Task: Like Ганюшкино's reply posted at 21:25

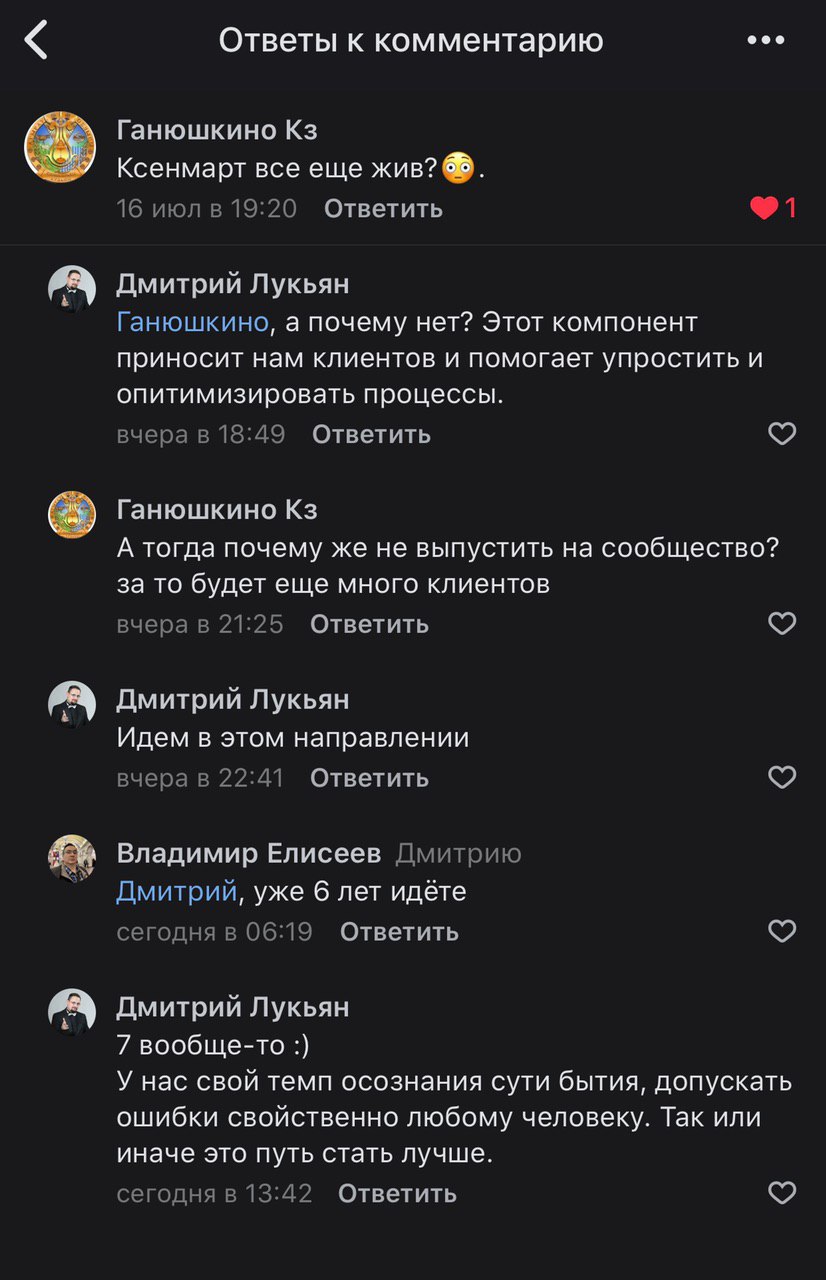Action: [781, 624]
